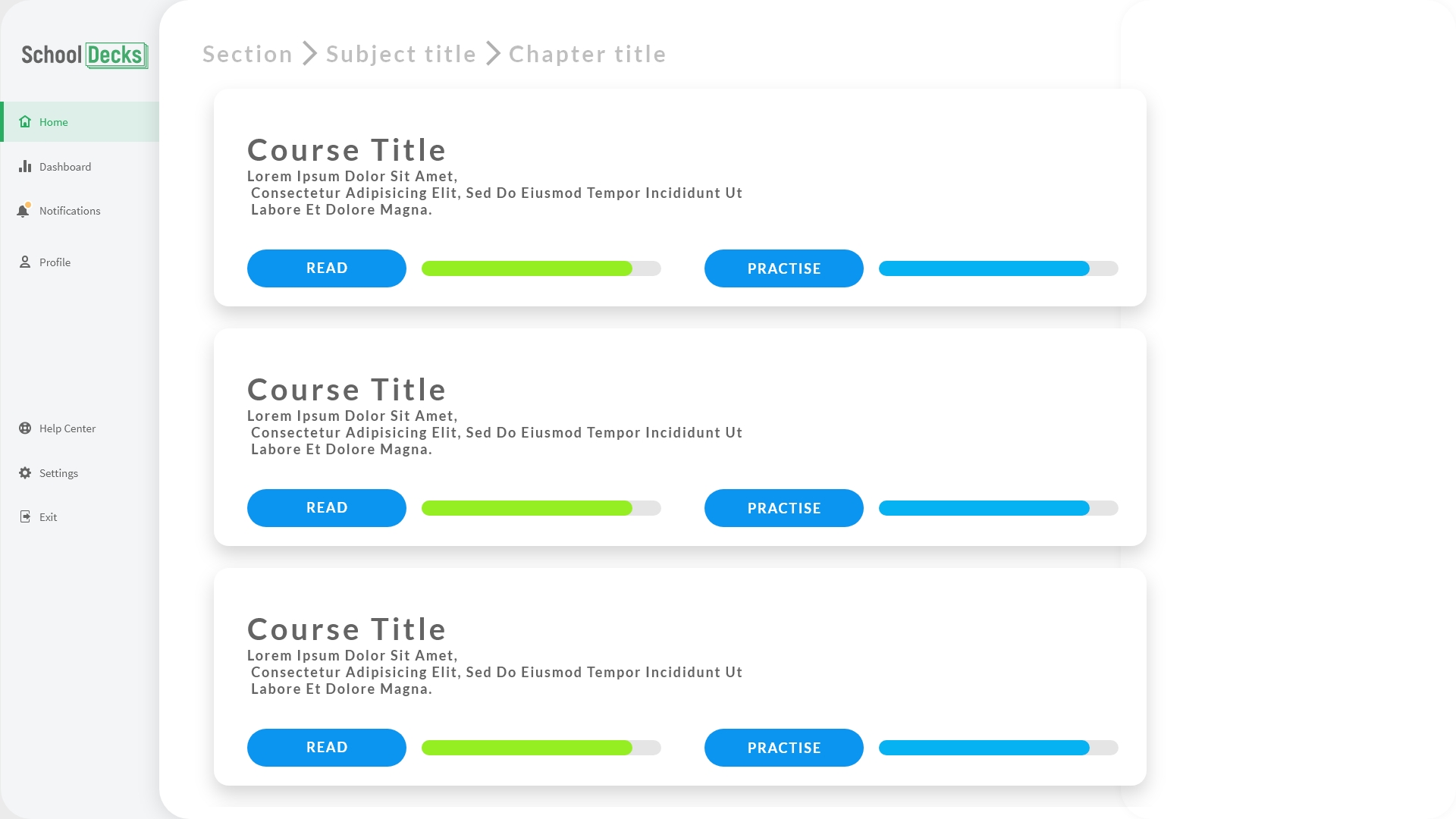
Task: Go to Section breadcrumb link
Action: pos(247,55)
